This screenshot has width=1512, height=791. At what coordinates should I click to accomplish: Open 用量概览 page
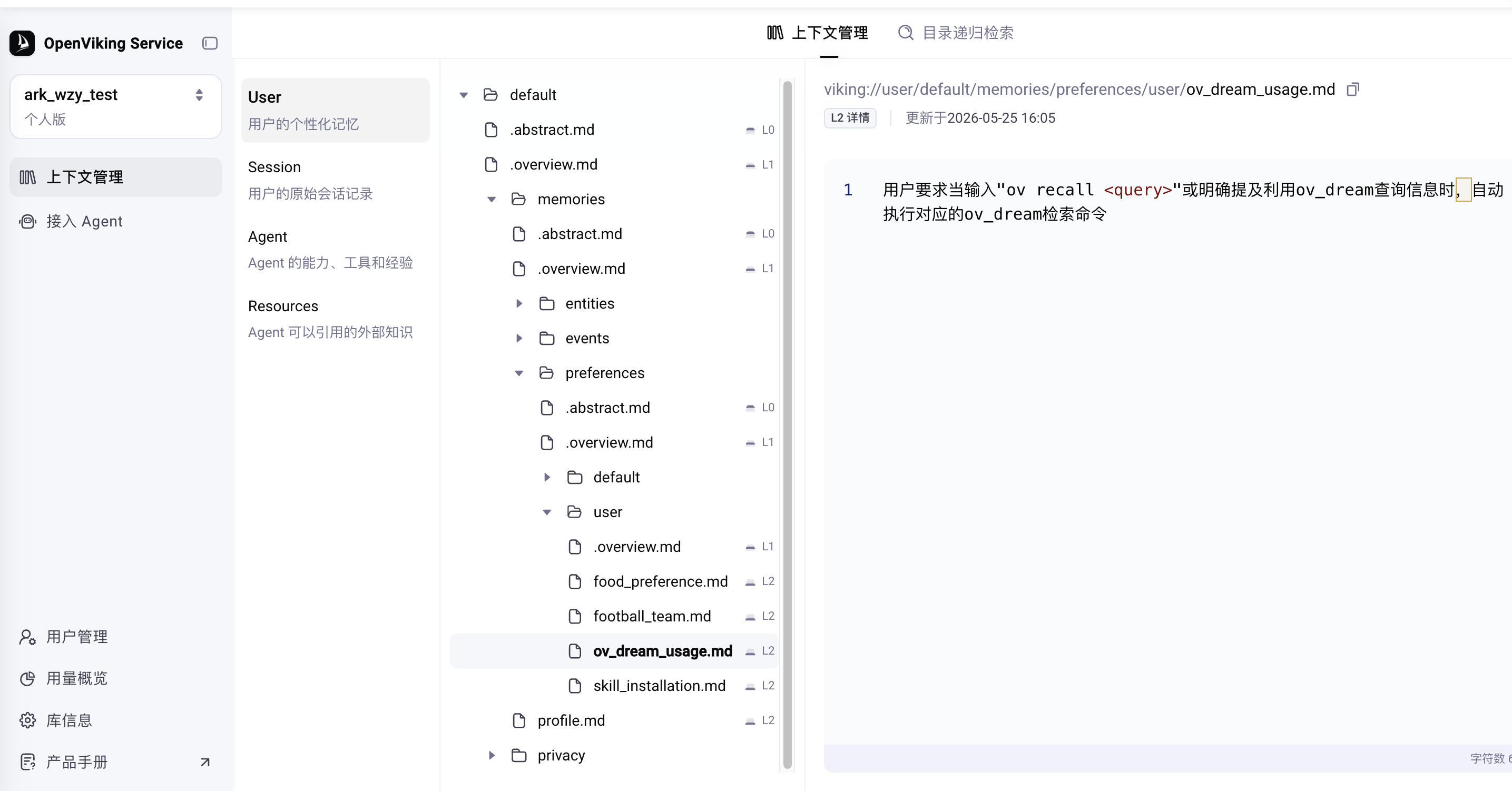pos(115,678)
